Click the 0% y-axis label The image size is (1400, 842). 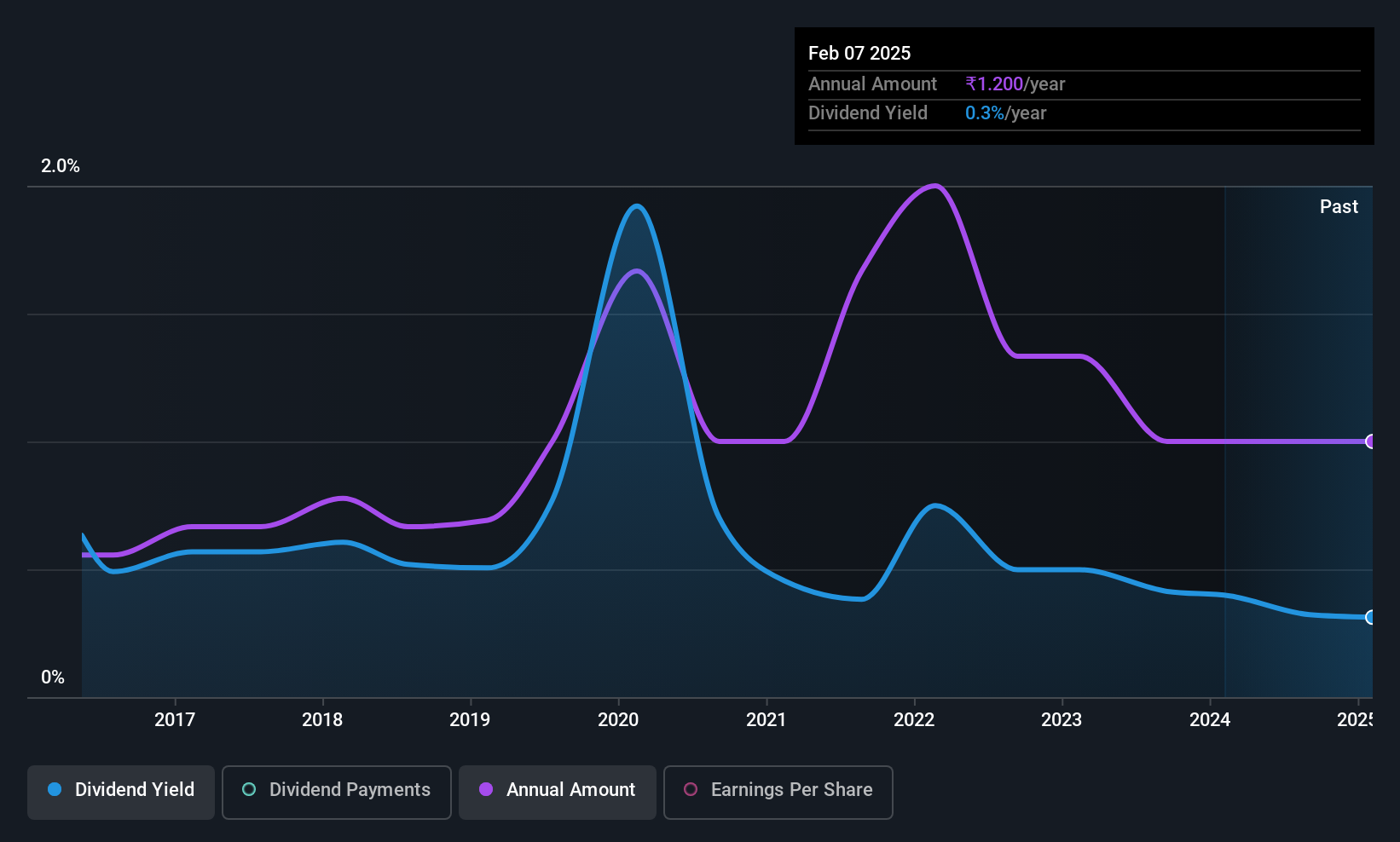click(x=53, y=678)
